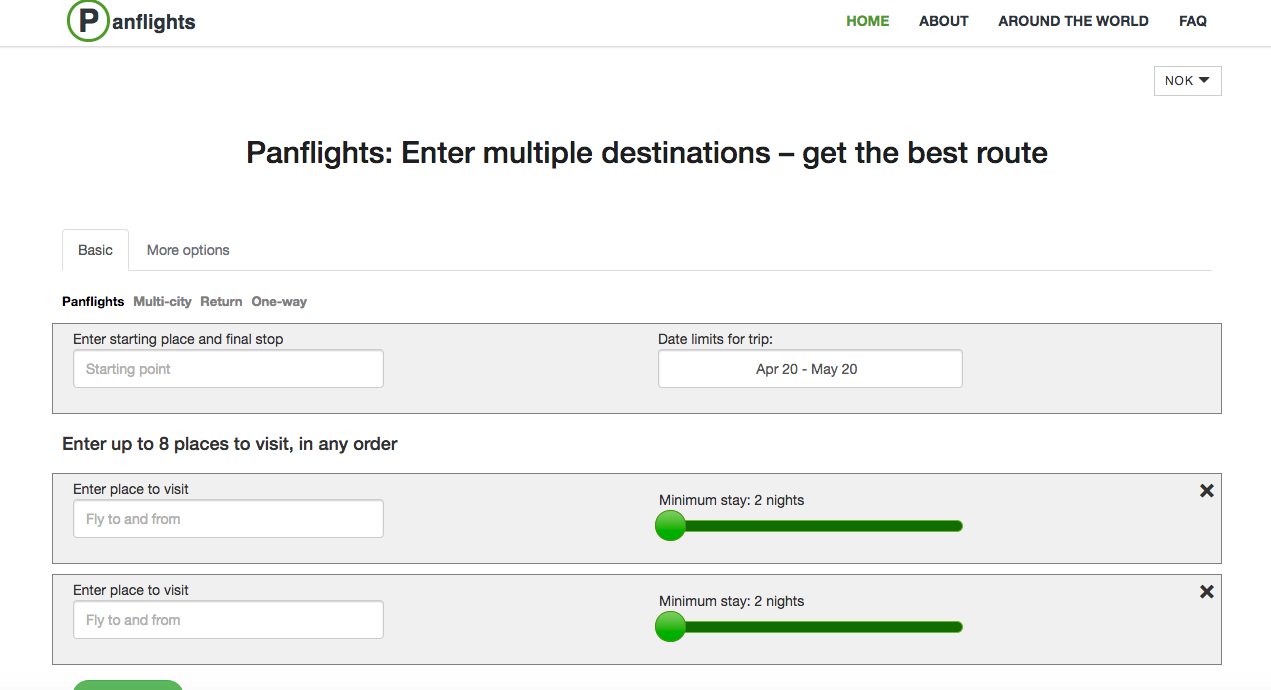Viewport: 1271px width, 690px height.
Task: Click the second Minimum stay slider handle
Action: [670, 626]
